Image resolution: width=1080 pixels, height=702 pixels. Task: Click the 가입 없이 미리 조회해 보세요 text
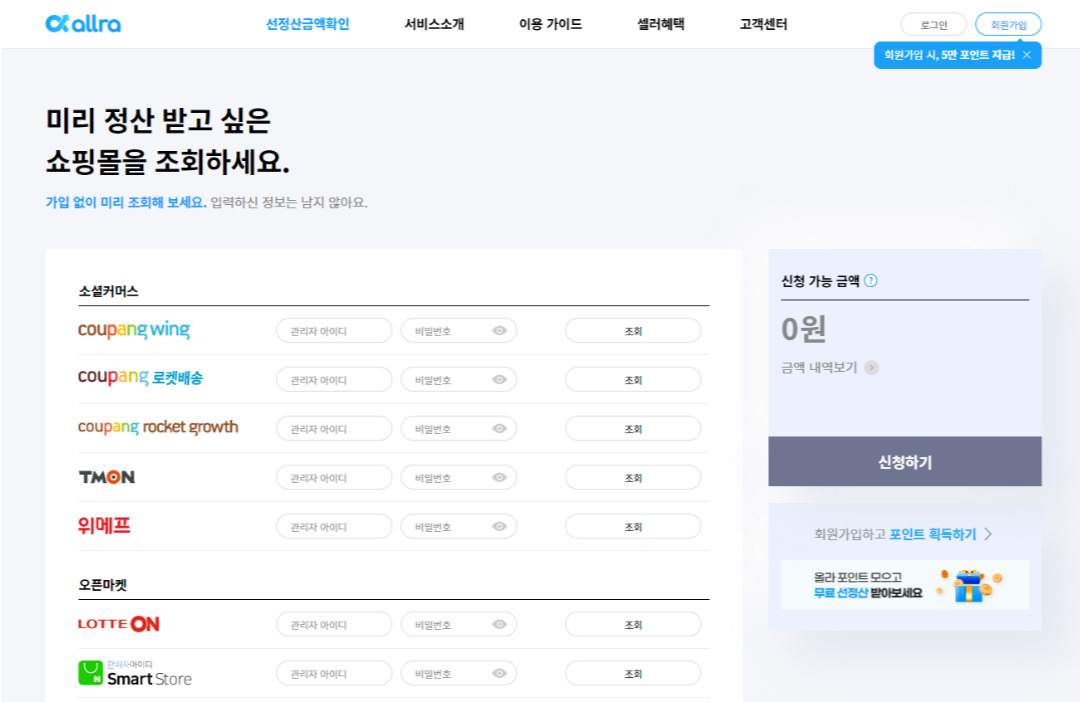click(126, 203)
